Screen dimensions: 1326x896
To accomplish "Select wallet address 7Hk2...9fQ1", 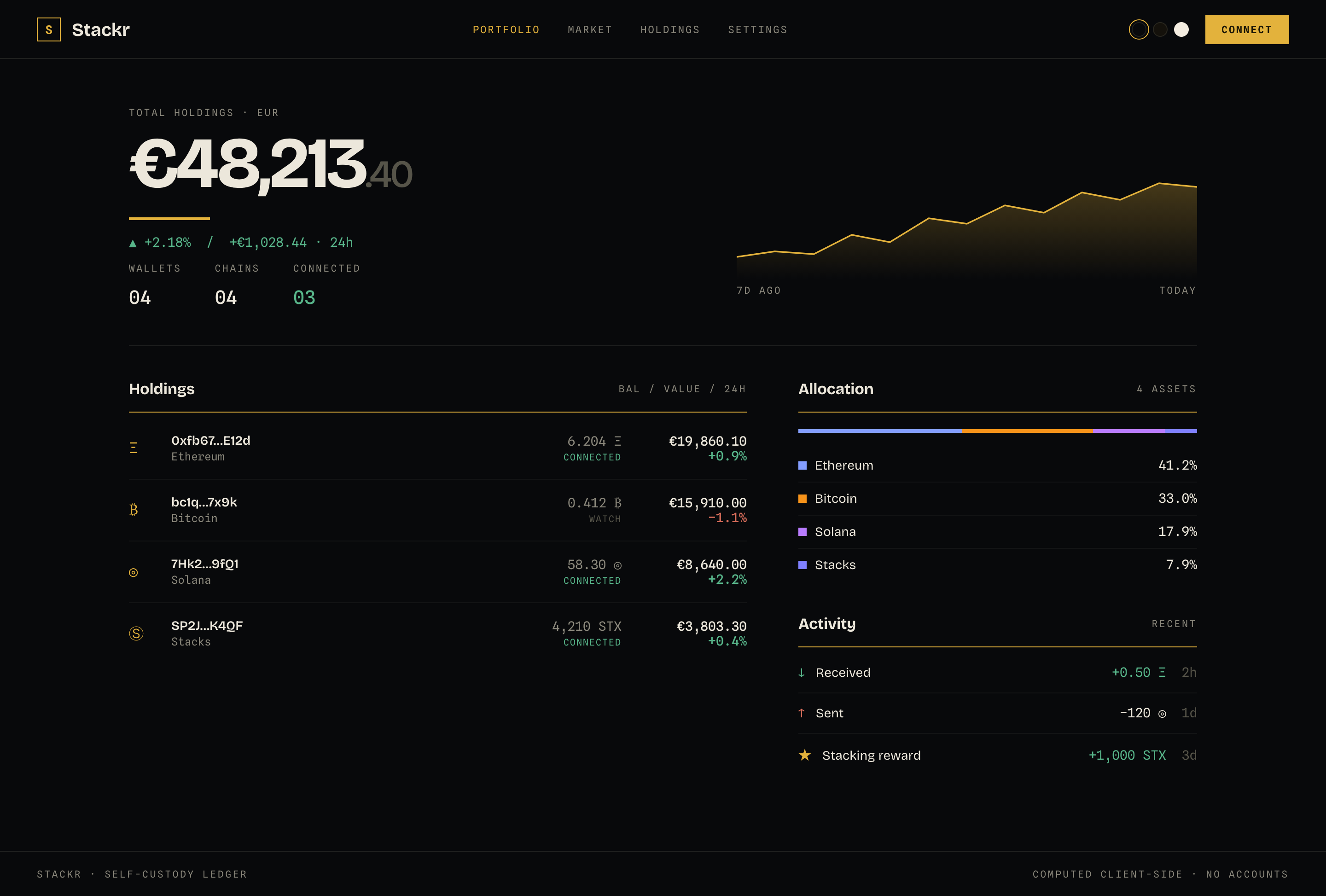I will [205, 564].
